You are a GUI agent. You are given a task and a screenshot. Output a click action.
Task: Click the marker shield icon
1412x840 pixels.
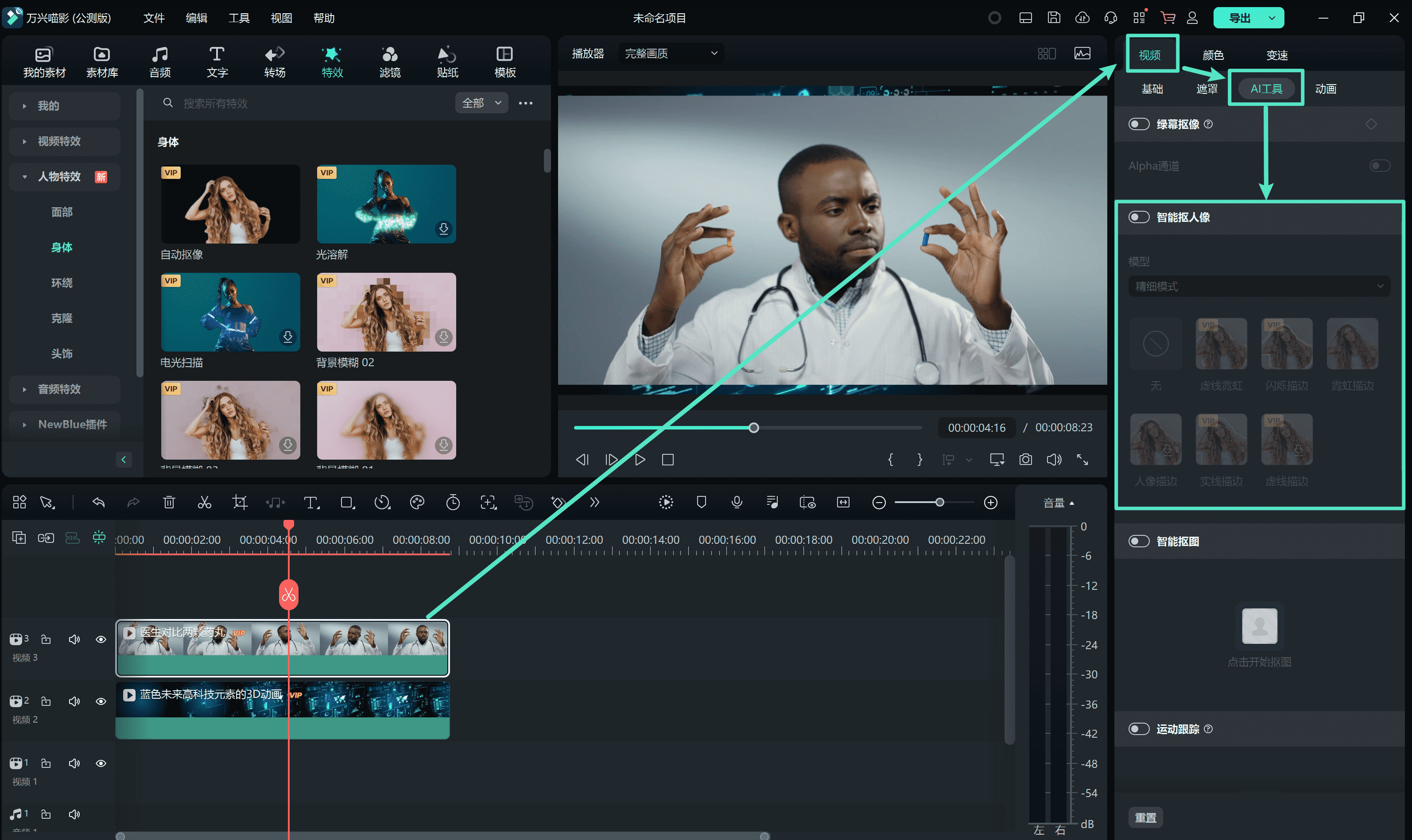pos(702,502)
